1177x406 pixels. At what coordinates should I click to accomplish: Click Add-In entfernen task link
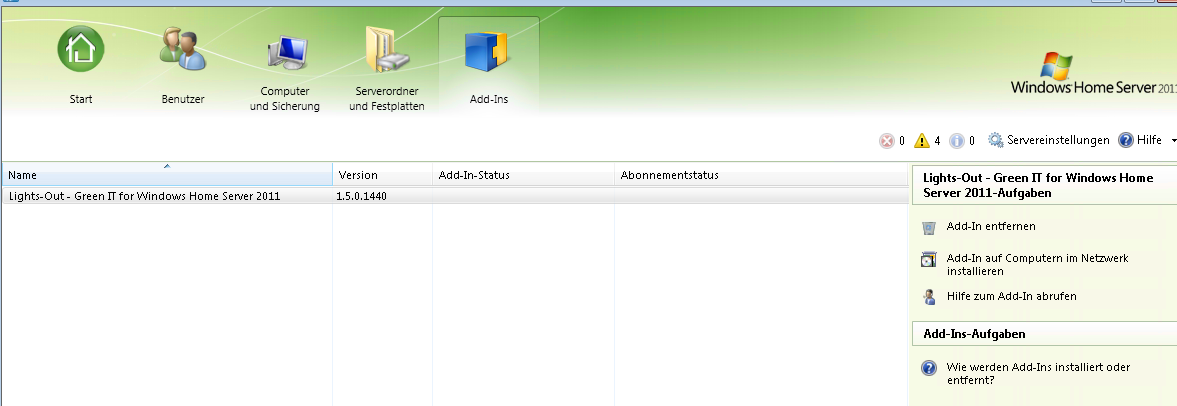point(991,226)
